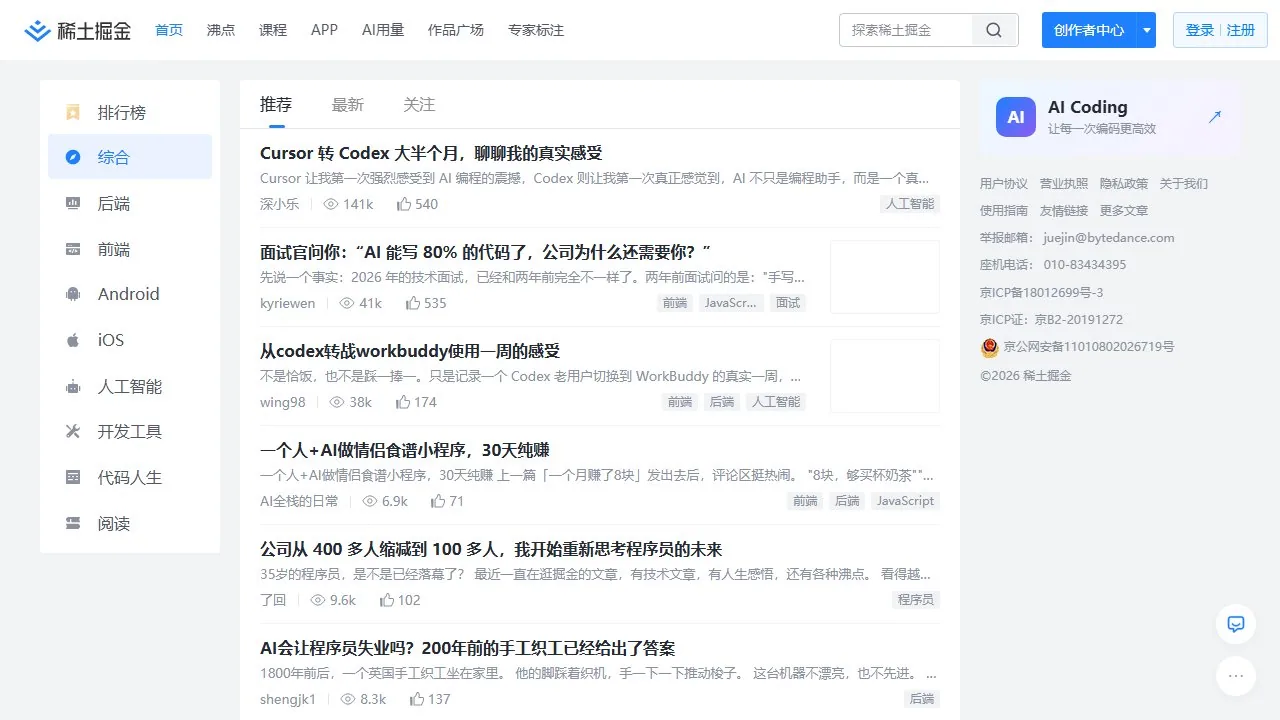
Task: Open thumbnail of the 面试官问你 article
Action: click(x=885, y=277)
